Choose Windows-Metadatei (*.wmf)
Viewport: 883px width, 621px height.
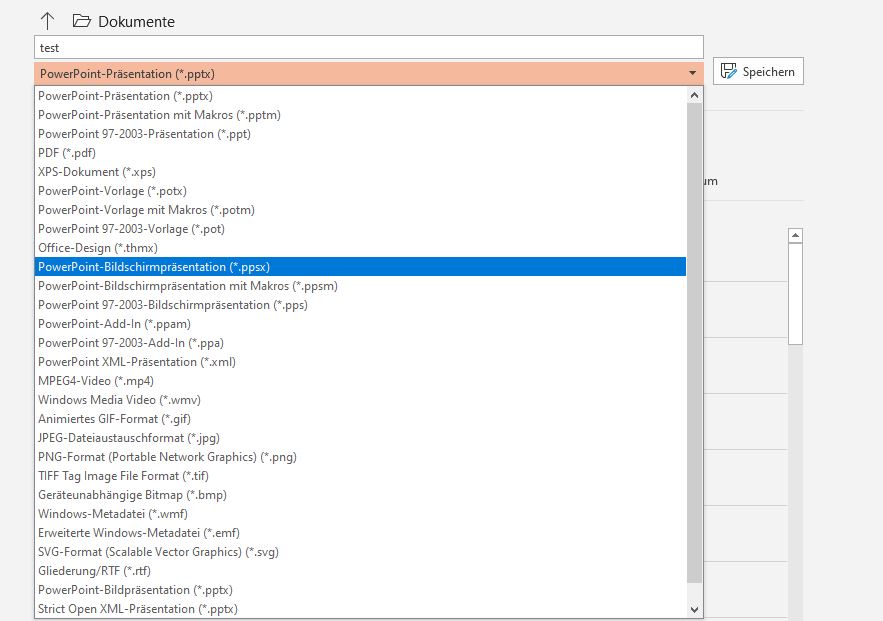pos(360,514)
